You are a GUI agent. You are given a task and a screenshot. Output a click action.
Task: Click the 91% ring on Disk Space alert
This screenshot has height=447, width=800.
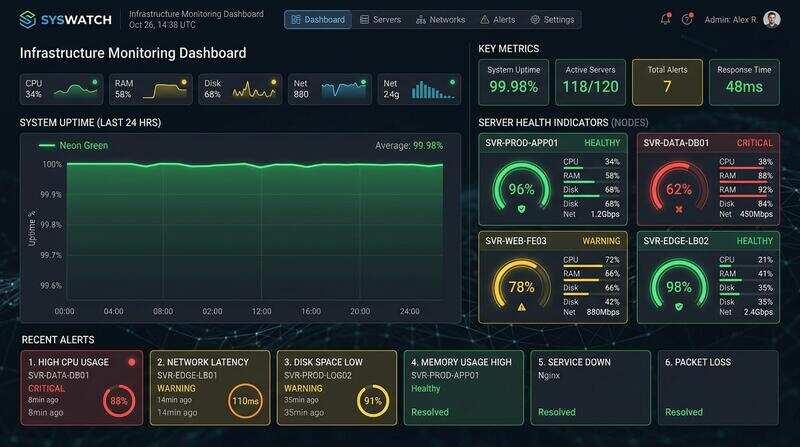coord(372,401)
